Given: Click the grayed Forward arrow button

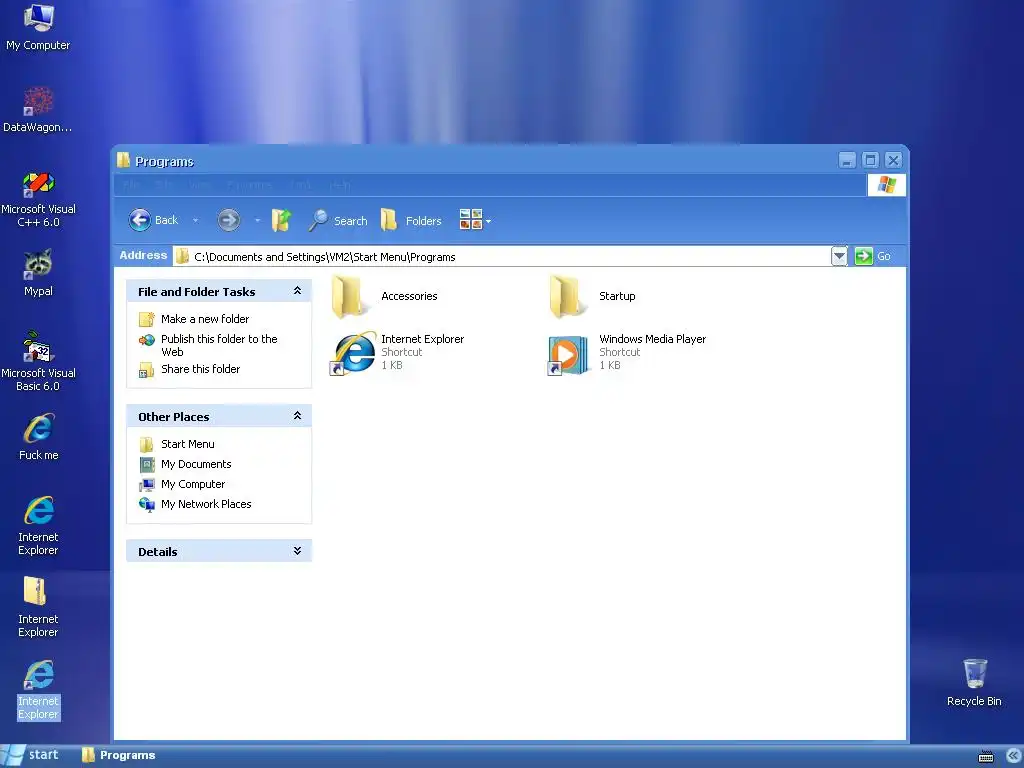Looking at the screenshot, I should (x=229, y=220).
